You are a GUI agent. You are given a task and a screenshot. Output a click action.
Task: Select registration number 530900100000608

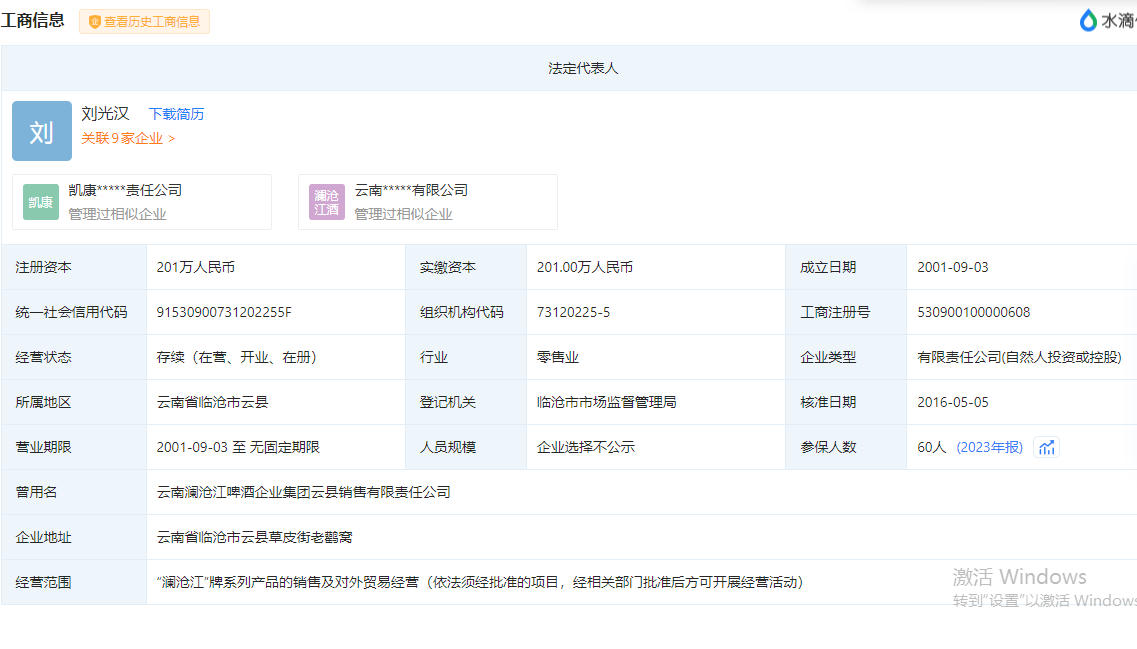[x=974, y=313]
